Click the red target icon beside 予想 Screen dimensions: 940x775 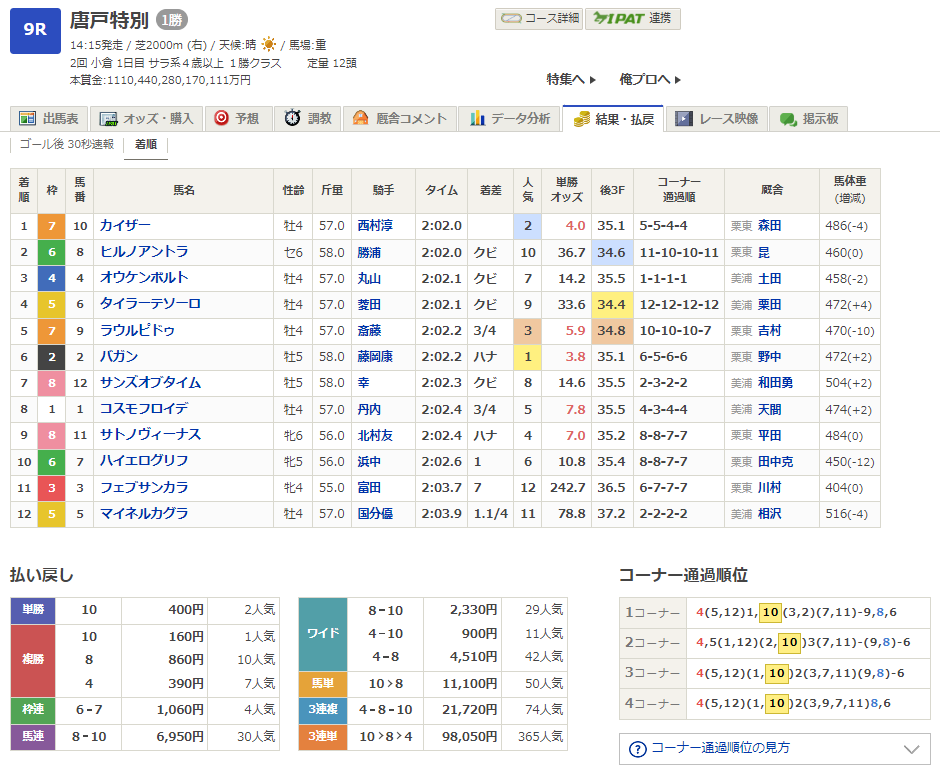[222, 119]
